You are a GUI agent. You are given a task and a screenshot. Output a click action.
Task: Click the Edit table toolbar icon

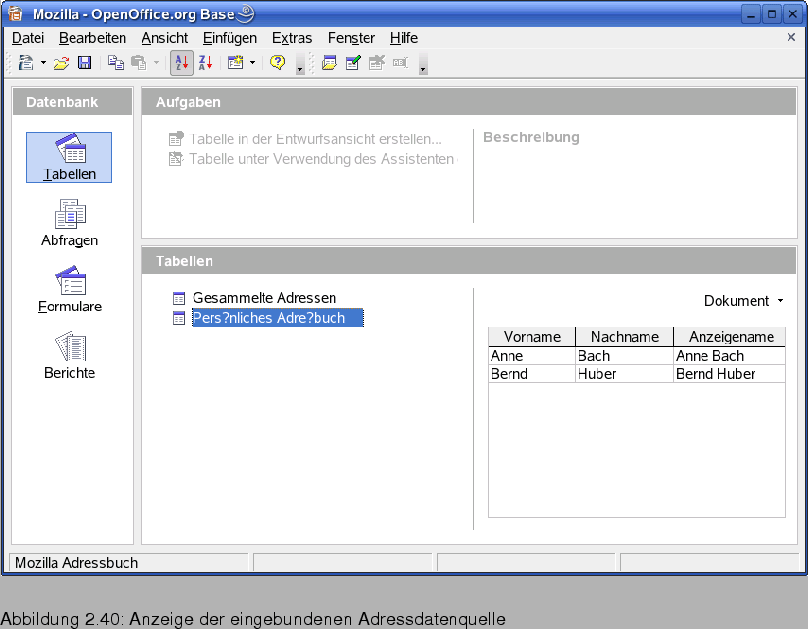[x=353, y=63]
